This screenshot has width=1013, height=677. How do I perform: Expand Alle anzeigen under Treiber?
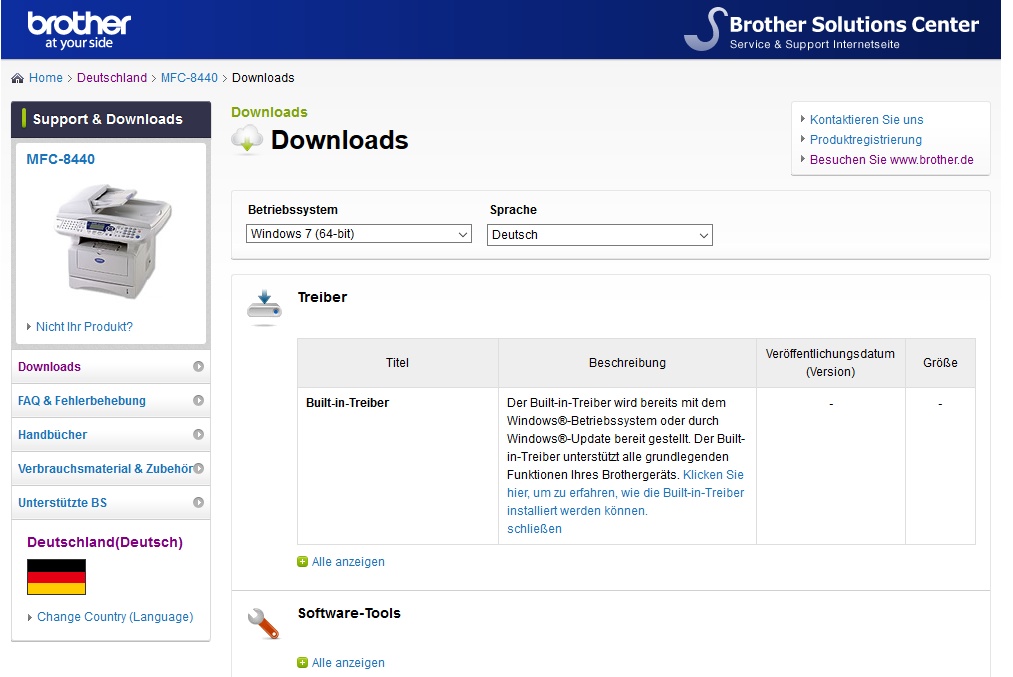point(348,562)
